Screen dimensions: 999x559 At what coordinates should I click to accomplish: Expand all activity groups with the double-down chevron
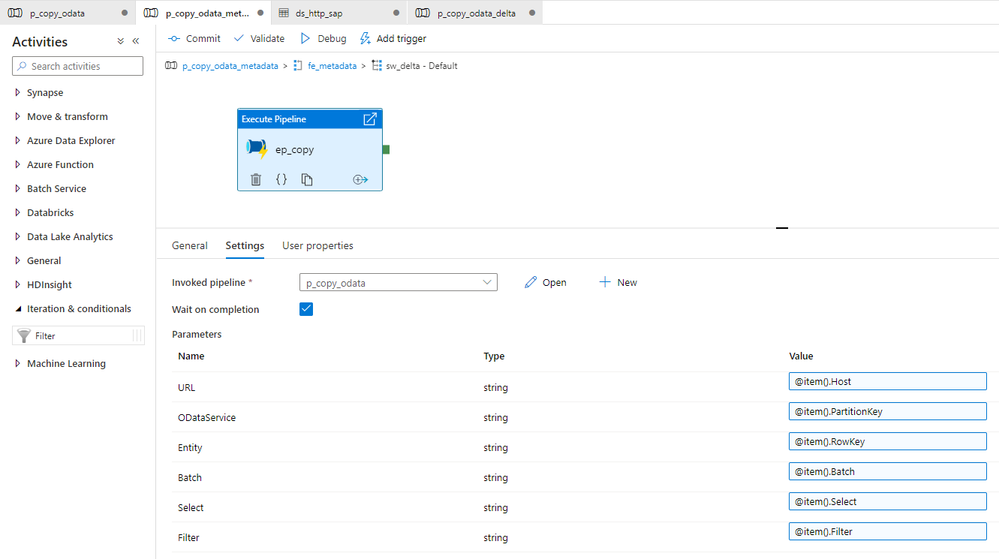120,41
